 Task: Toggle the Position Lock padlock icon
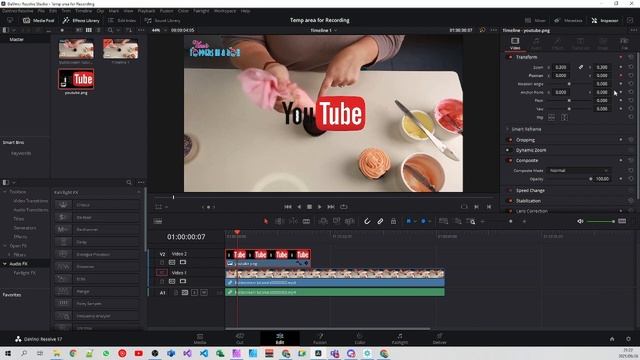(393, 221)
